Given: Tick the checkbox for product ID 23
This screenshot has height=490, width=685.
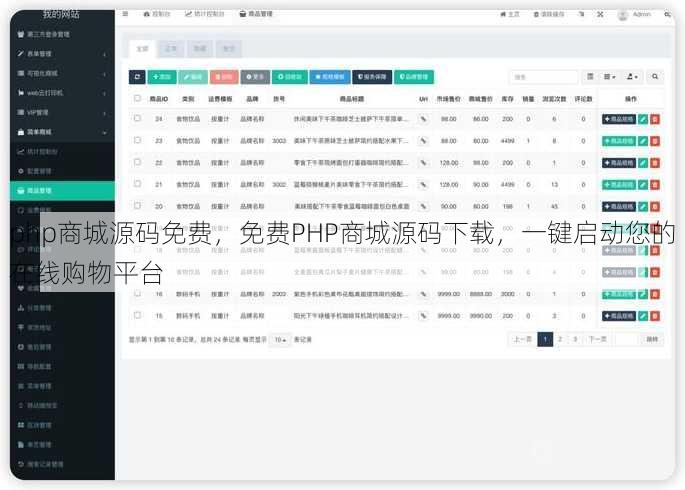Looking at the screenshot, I should click(x=137, y=140).
